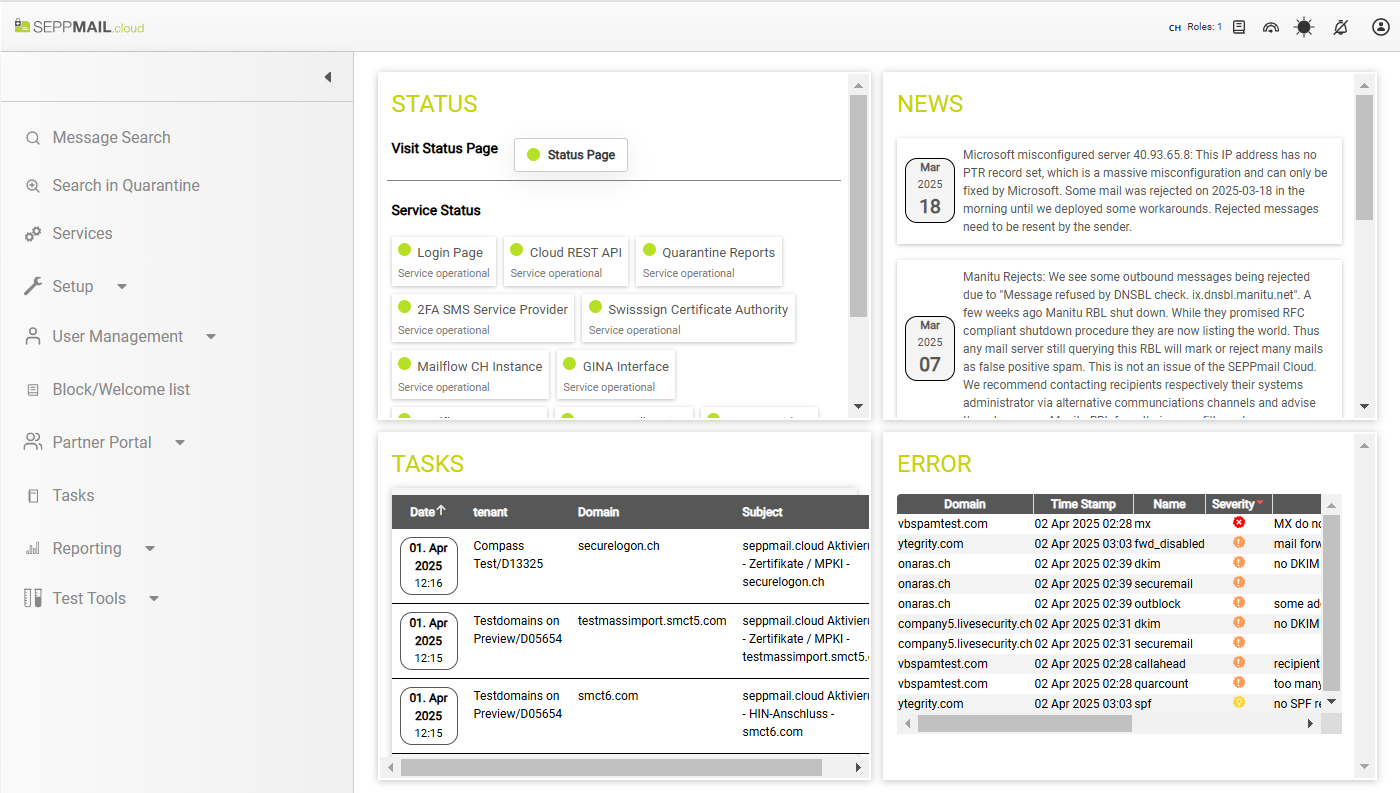1400x793 pixels.
Task: Click the red severity icon in mx row
Action: pos(1239,523)
